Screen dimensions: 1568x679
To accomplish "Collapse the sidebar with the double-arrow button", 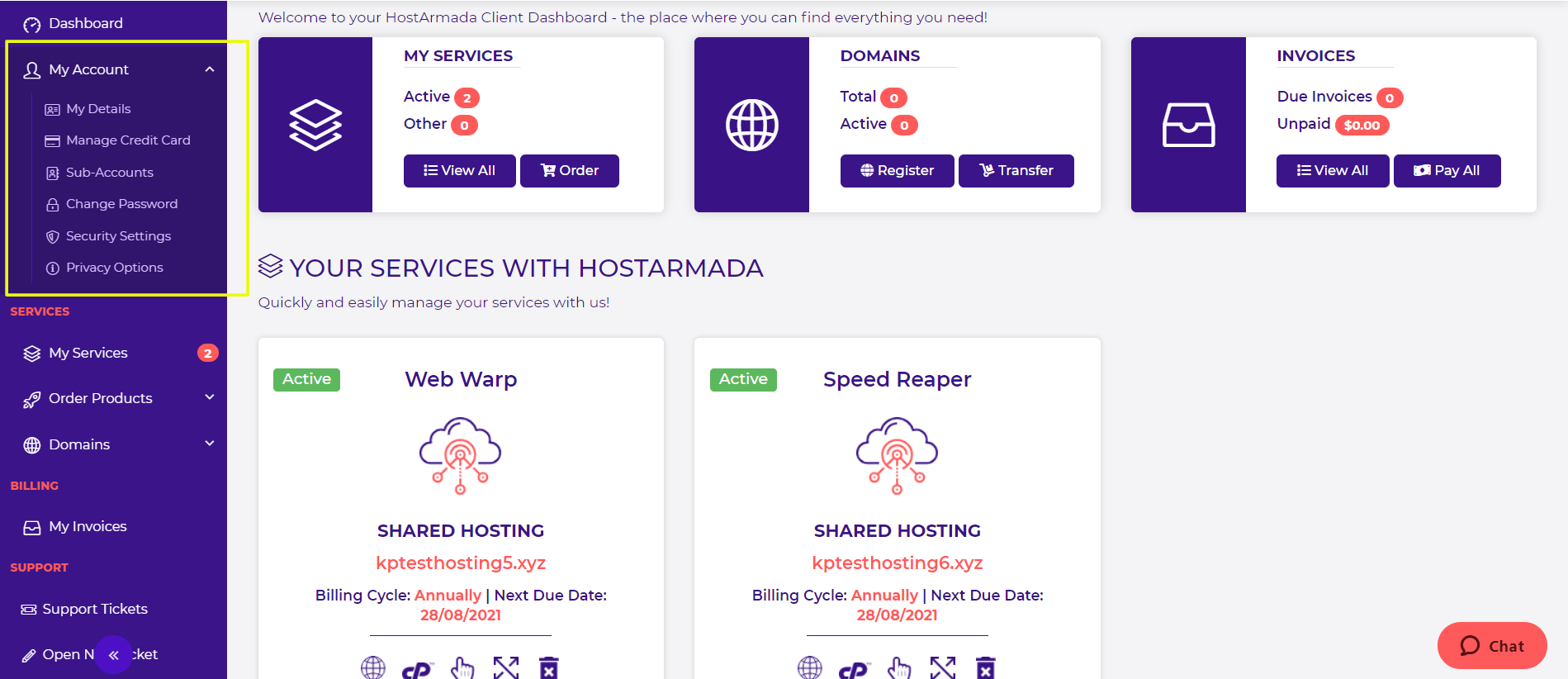I will click(114, 655).
